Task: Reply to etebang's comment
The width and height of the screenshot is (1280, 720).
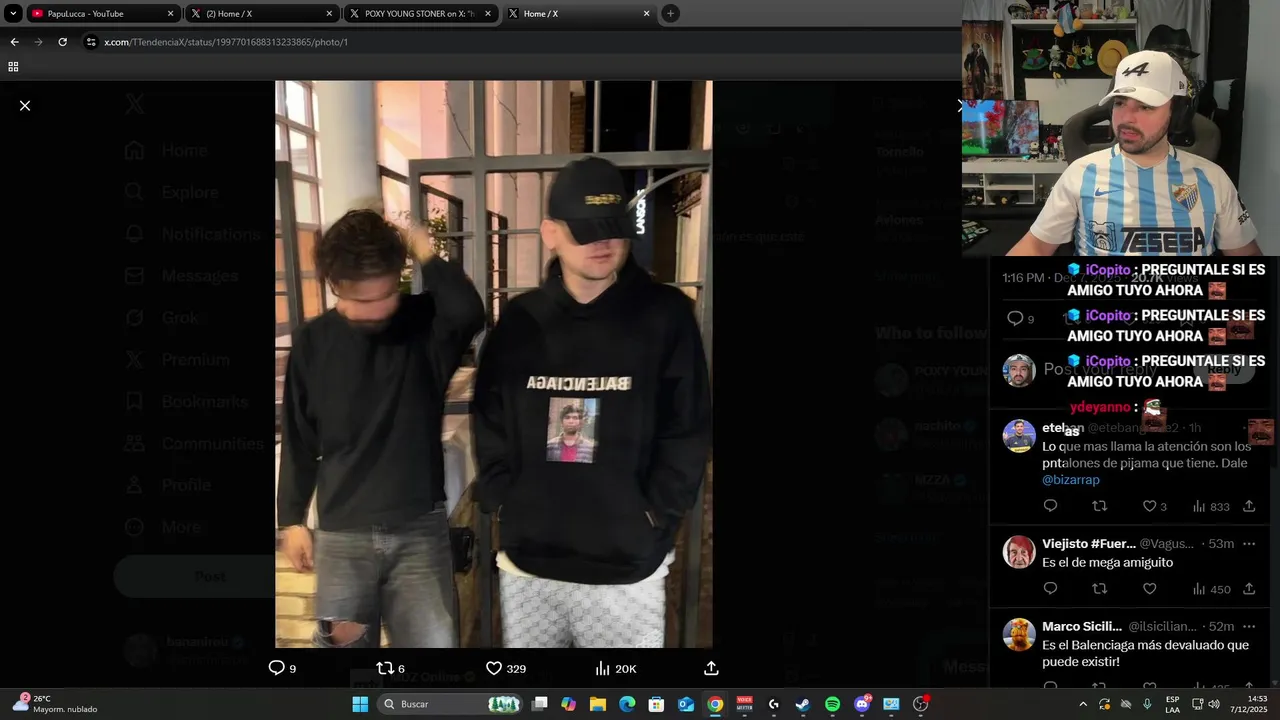Action: (1050, 506)
